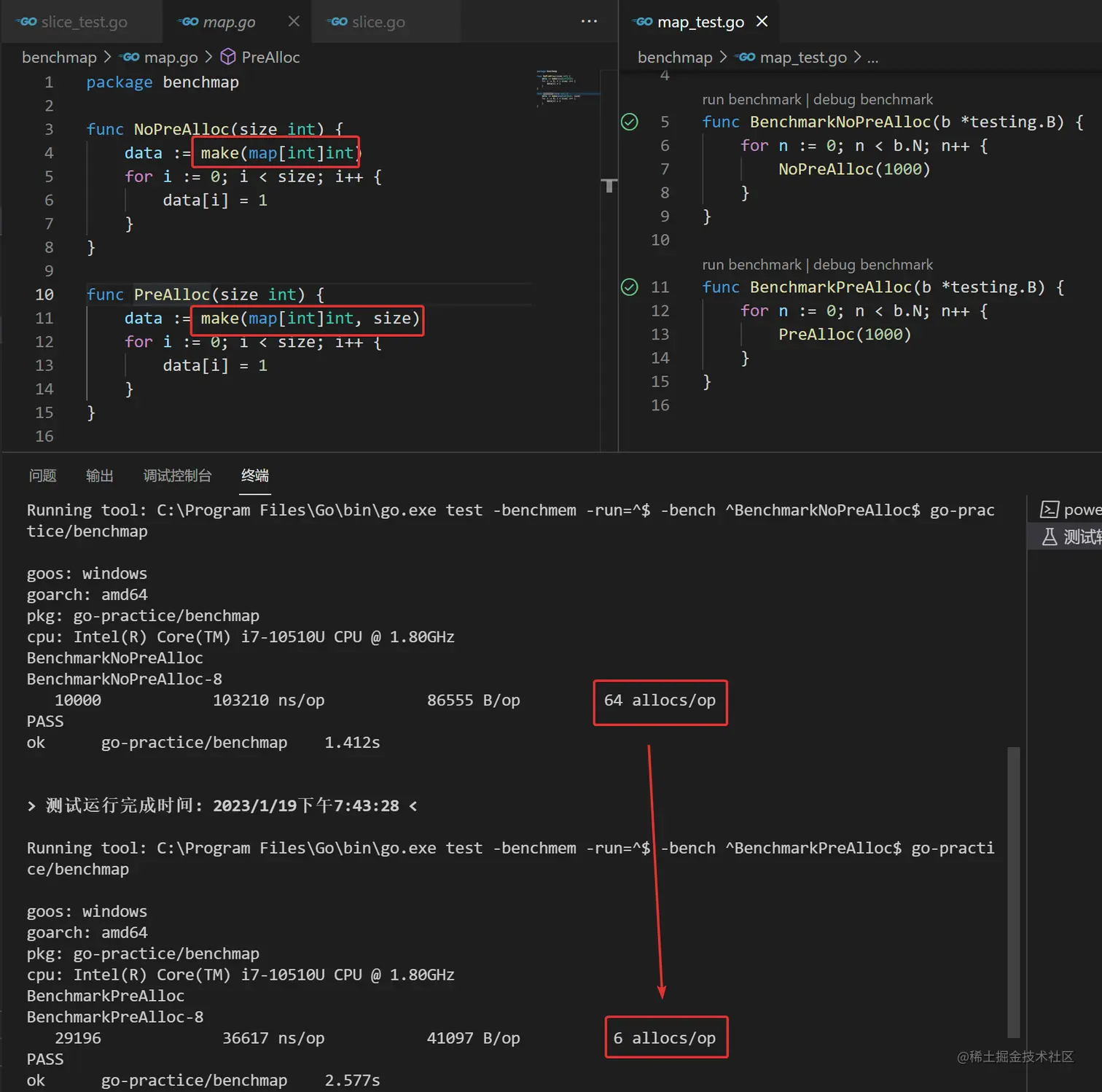The height and width of the screenshot is (1092, 1102).
Task: Click the 6 allocs/op result text
Action: (x=664, y=1038)
